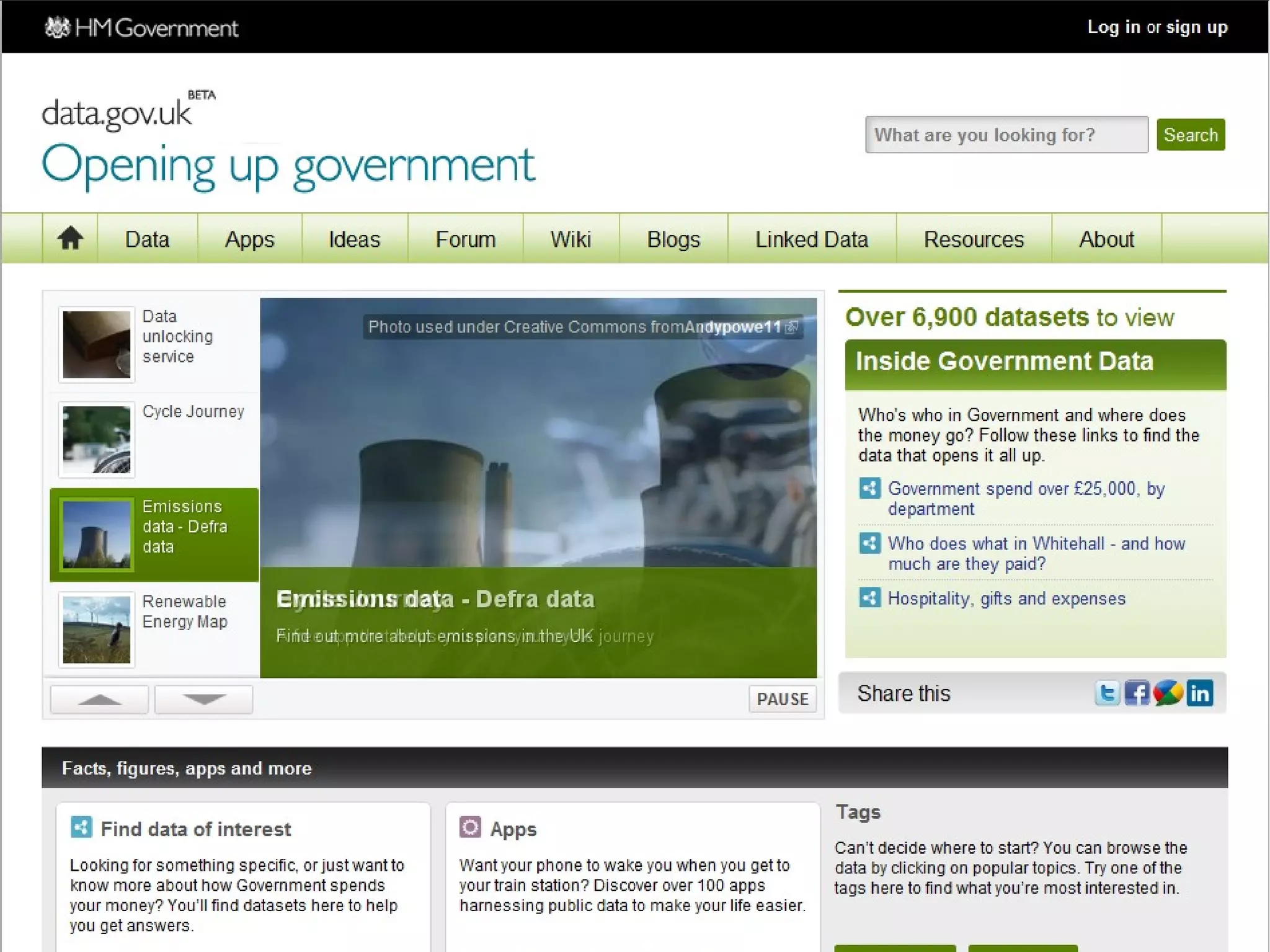The image size is (1270, 952).
Task: Click the Log in link
Action: (x=1113, y=27)
